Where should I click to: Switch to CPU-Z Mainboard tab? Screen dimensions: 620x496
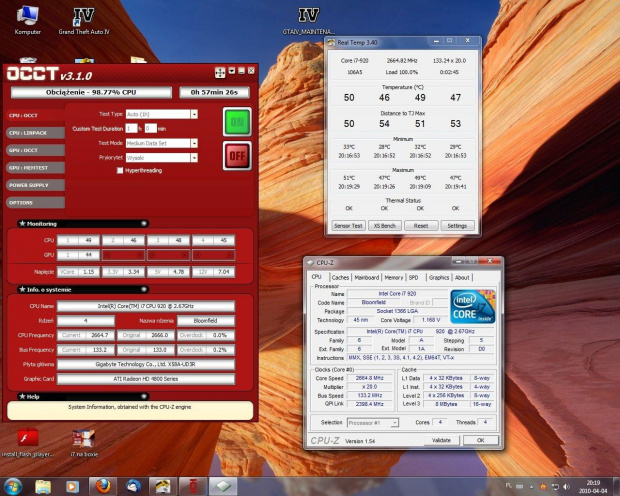pos(367,278)
